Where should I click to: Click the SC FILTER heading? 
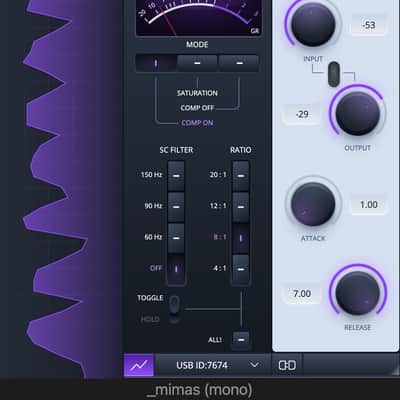coord(176,150)
